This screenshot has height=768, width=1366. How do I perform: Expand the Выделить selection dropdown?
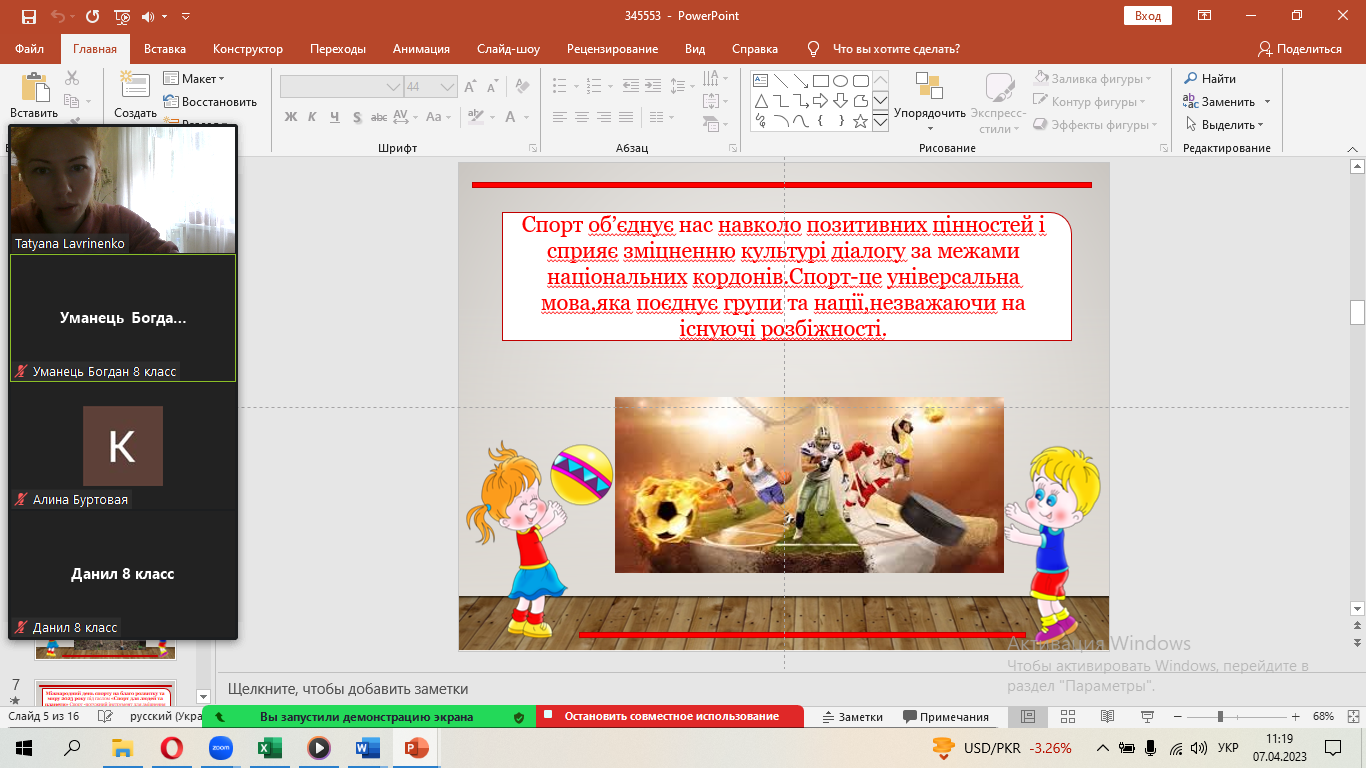pyautogui.click(x=1226, y=125)
